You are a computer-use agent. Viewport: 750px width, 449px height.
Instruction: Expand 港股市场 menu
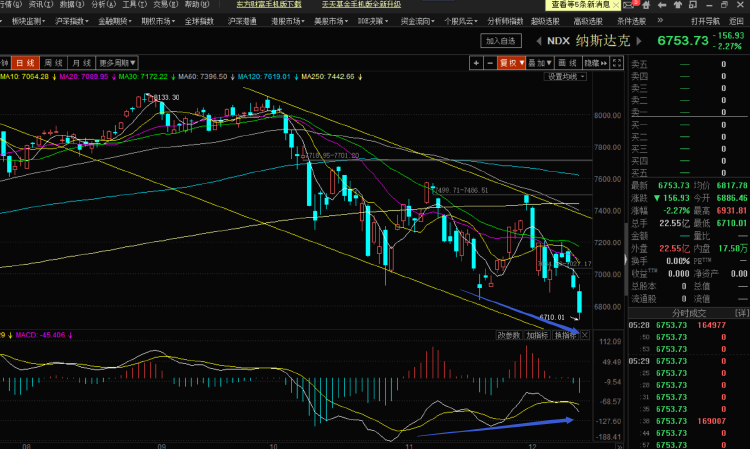point(287,21)
